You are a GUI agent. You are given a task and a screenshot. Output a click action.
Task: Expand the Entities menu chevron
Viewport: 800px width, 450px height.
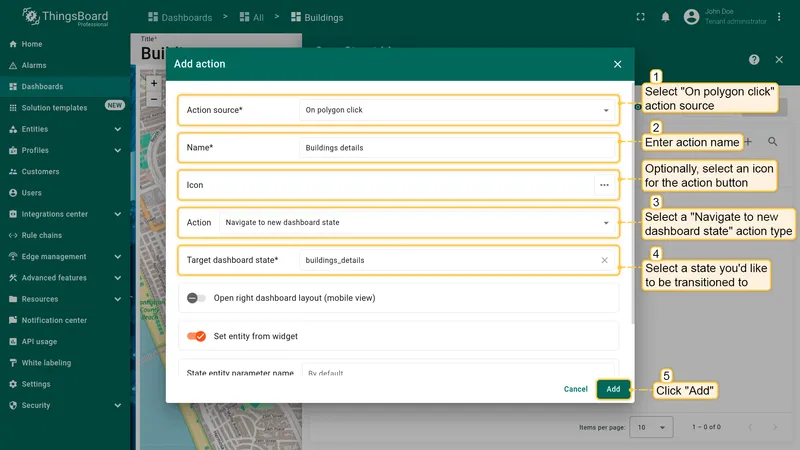[118, 129]
